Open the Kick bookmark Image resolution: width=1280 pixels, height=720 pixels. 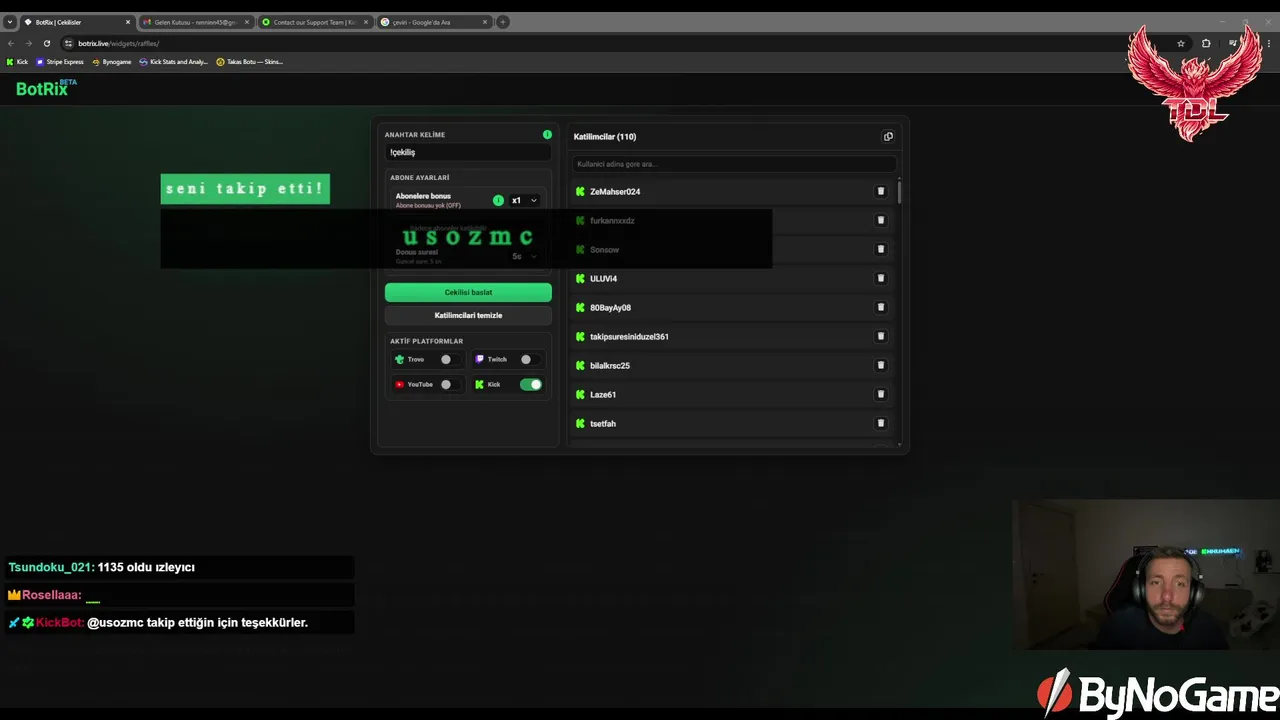(x=18, y=62)
